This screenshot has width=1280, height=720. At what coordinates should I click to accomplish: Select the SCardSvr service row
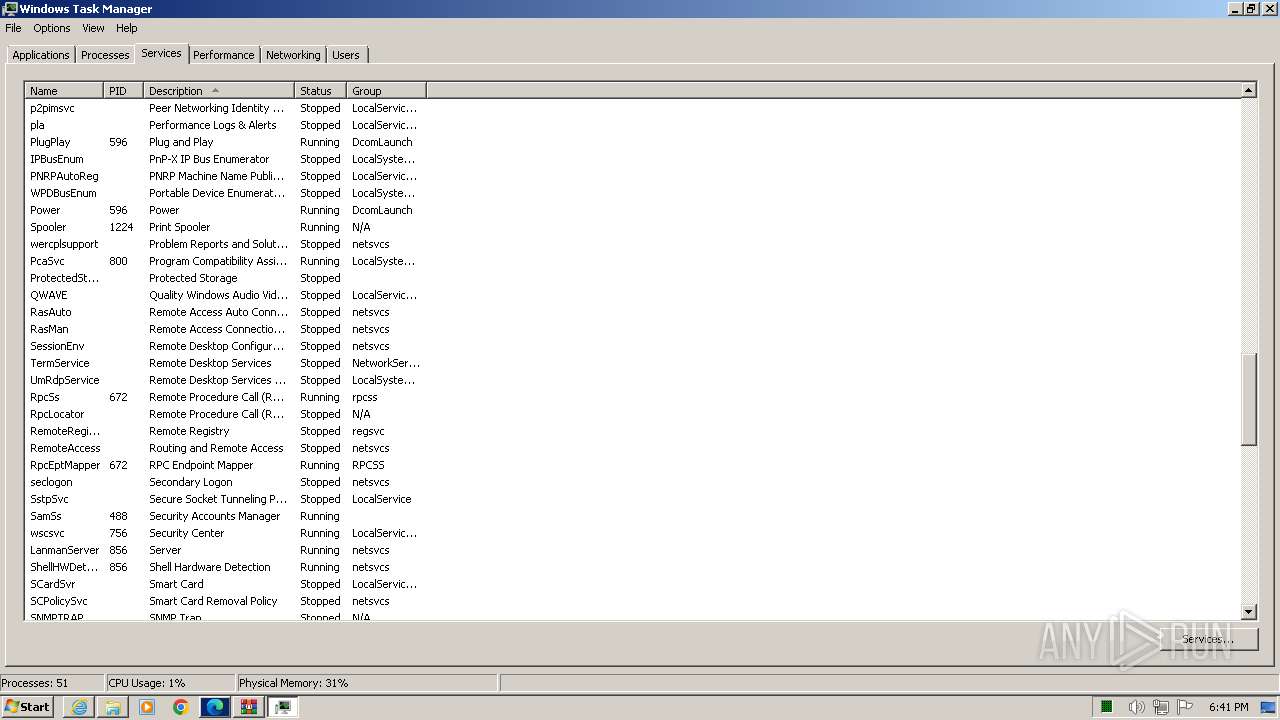coord(226,584)
